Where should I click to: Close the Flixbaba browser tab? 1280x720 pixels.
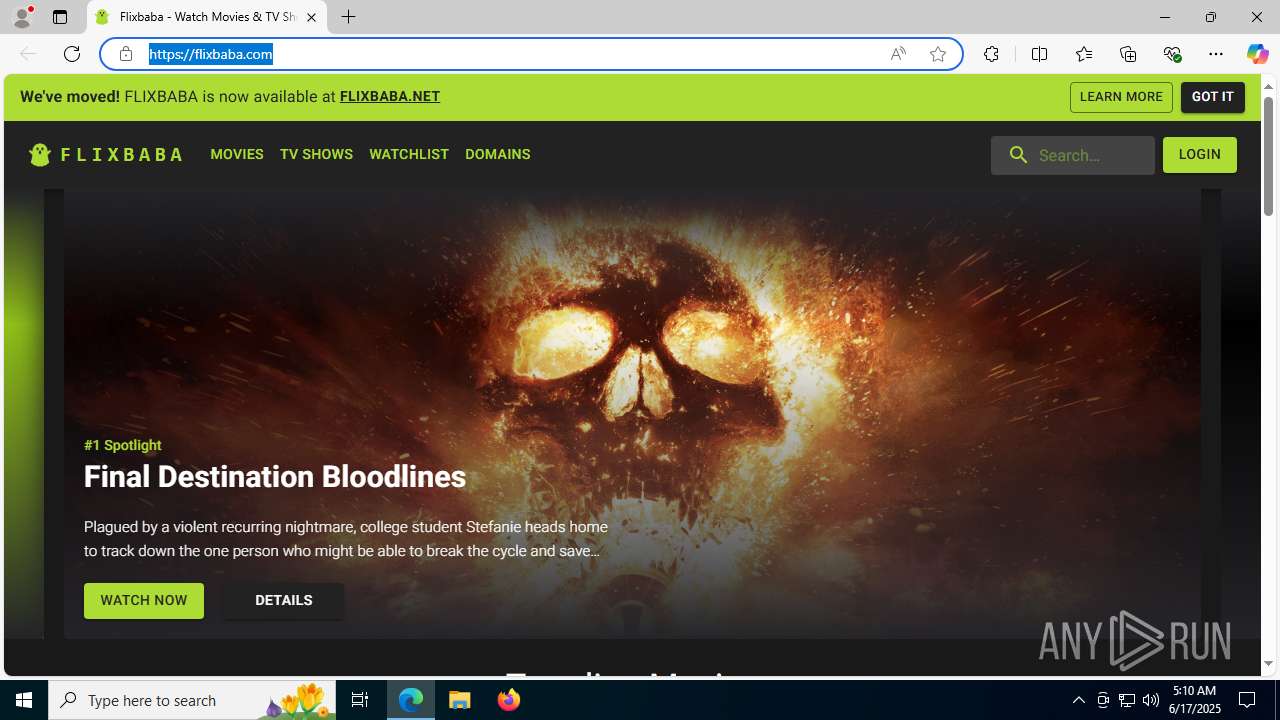(311, 17)
